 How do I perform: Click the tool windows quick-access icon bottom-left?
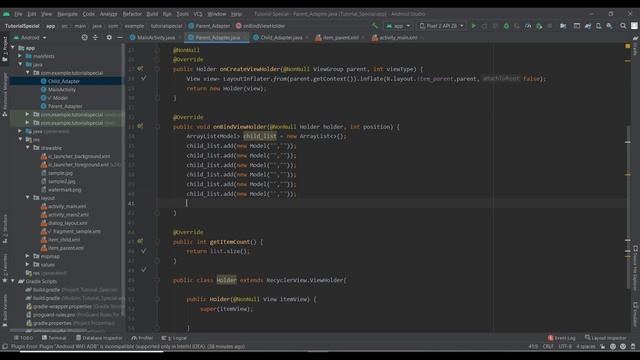tap(5, 347)
